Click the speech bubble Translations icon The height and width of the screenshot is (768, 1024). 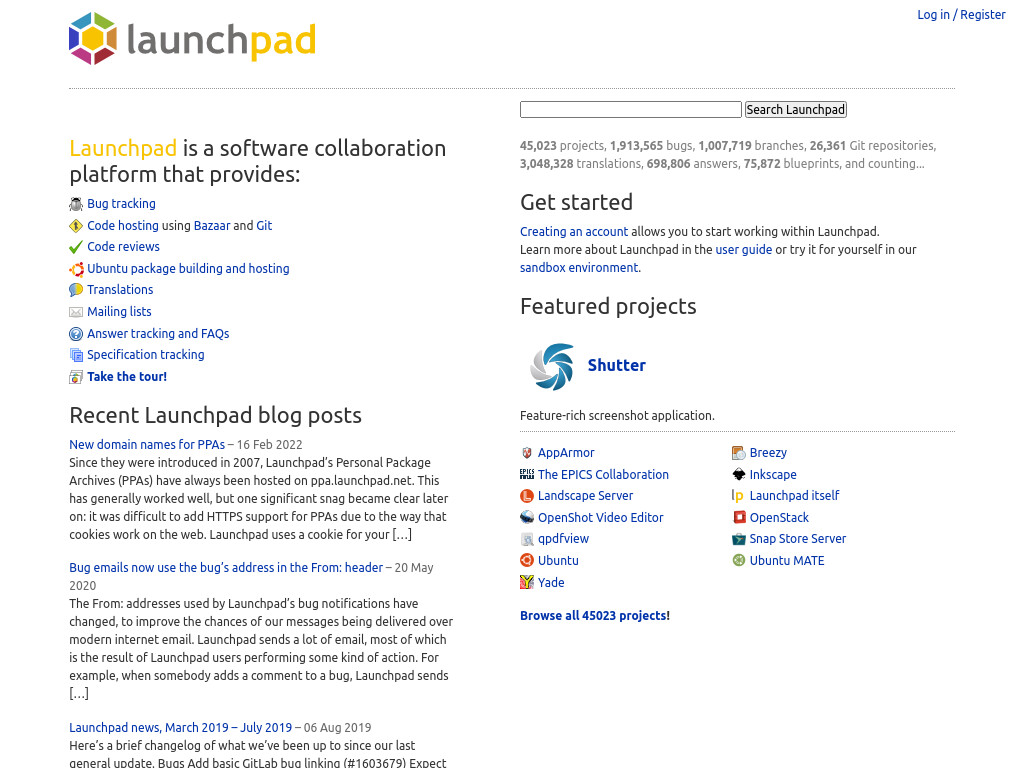[76, 290]
